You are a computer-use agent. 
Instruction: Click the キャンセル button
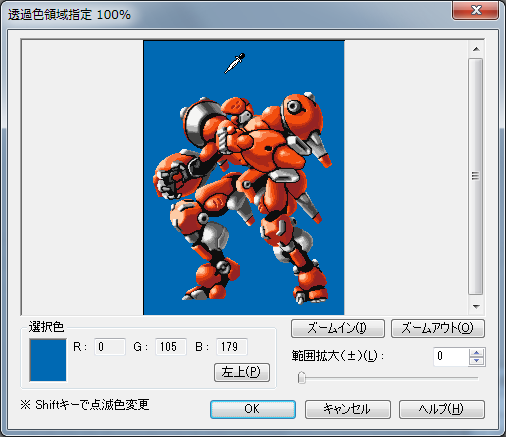coord(347,409)
